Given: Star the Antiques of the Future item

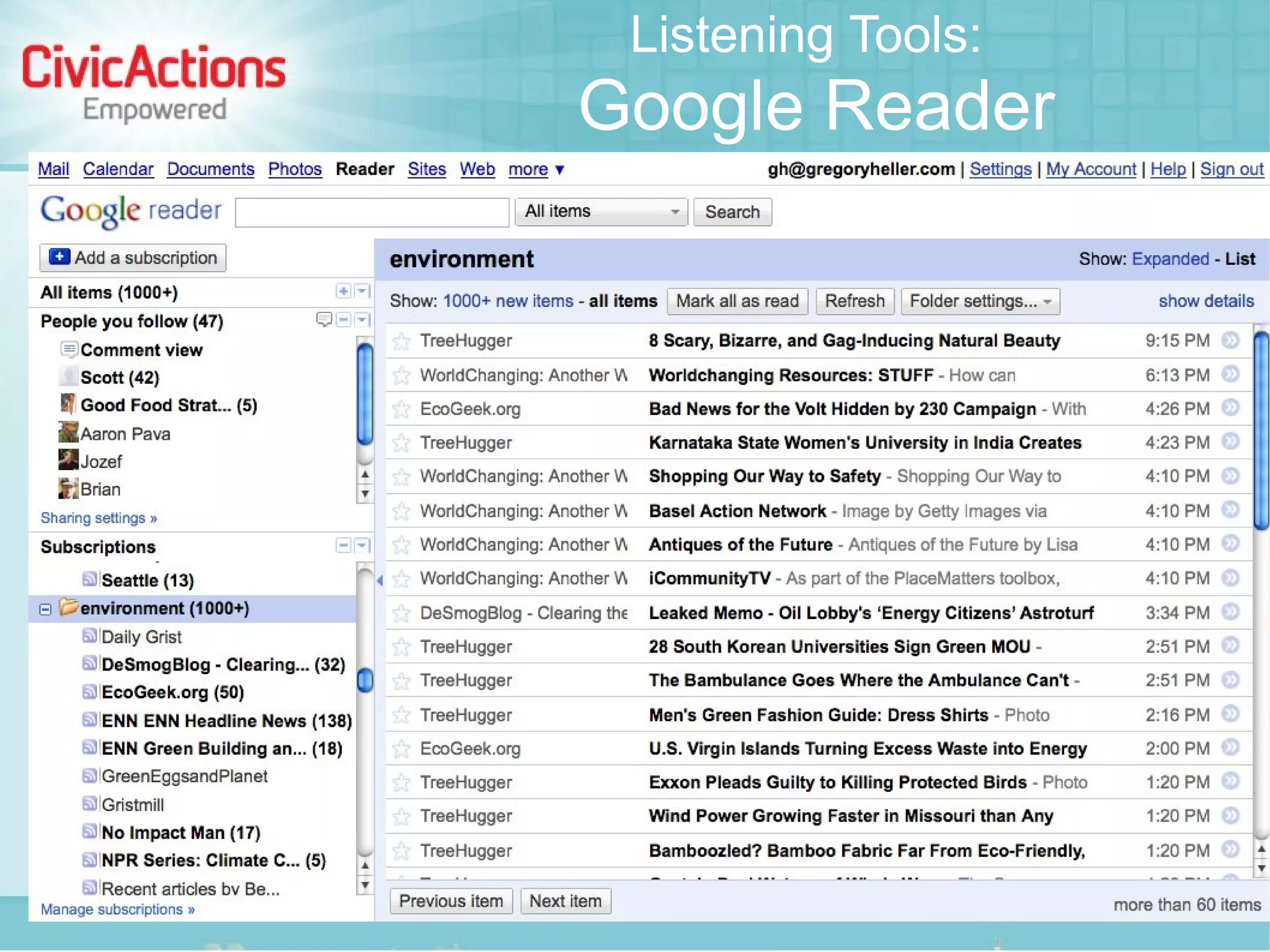Looking at the screenshot, I should tap(402, 545).
